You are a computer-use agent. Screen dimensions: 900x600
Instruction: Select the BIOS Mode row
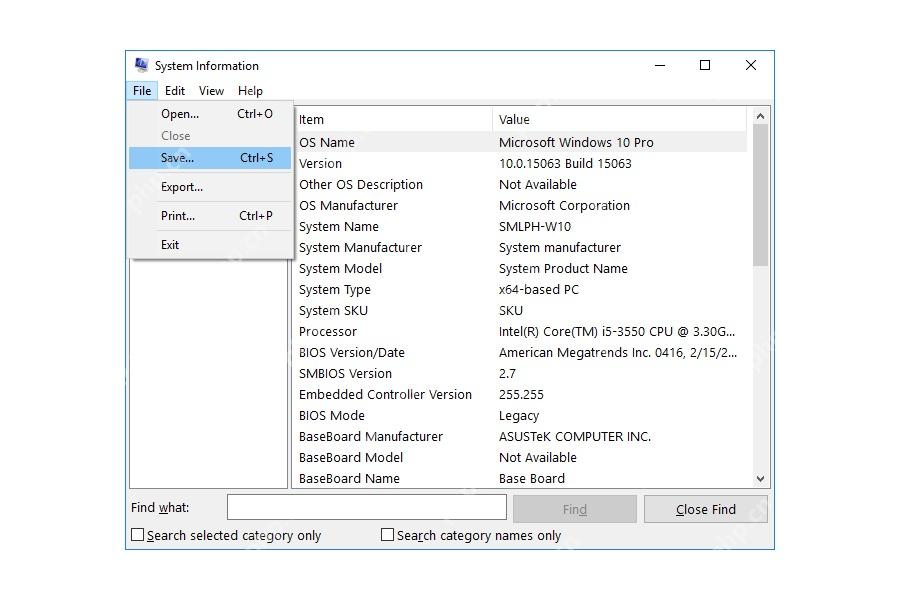click(x=520, y=416)
